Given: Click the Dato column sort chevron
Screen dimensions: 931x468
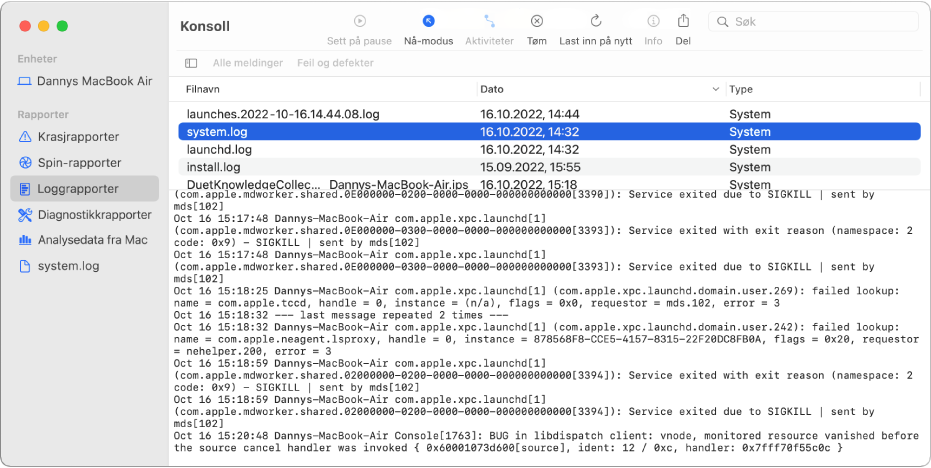Looking at the screenshot, I should point(715,89).
